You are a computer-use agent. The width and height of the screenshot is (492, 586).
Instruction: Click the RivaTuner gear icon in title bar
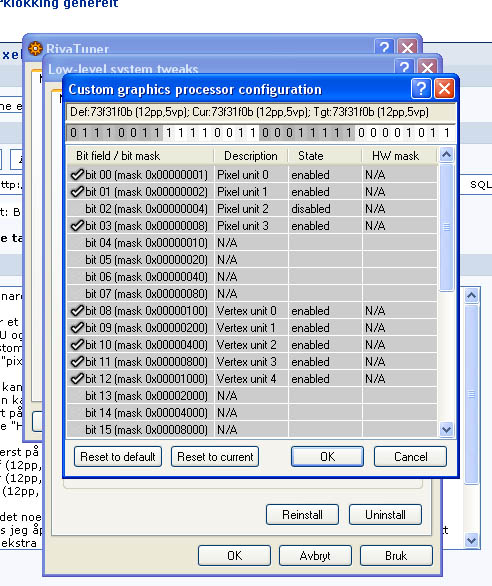pos(35,49)
